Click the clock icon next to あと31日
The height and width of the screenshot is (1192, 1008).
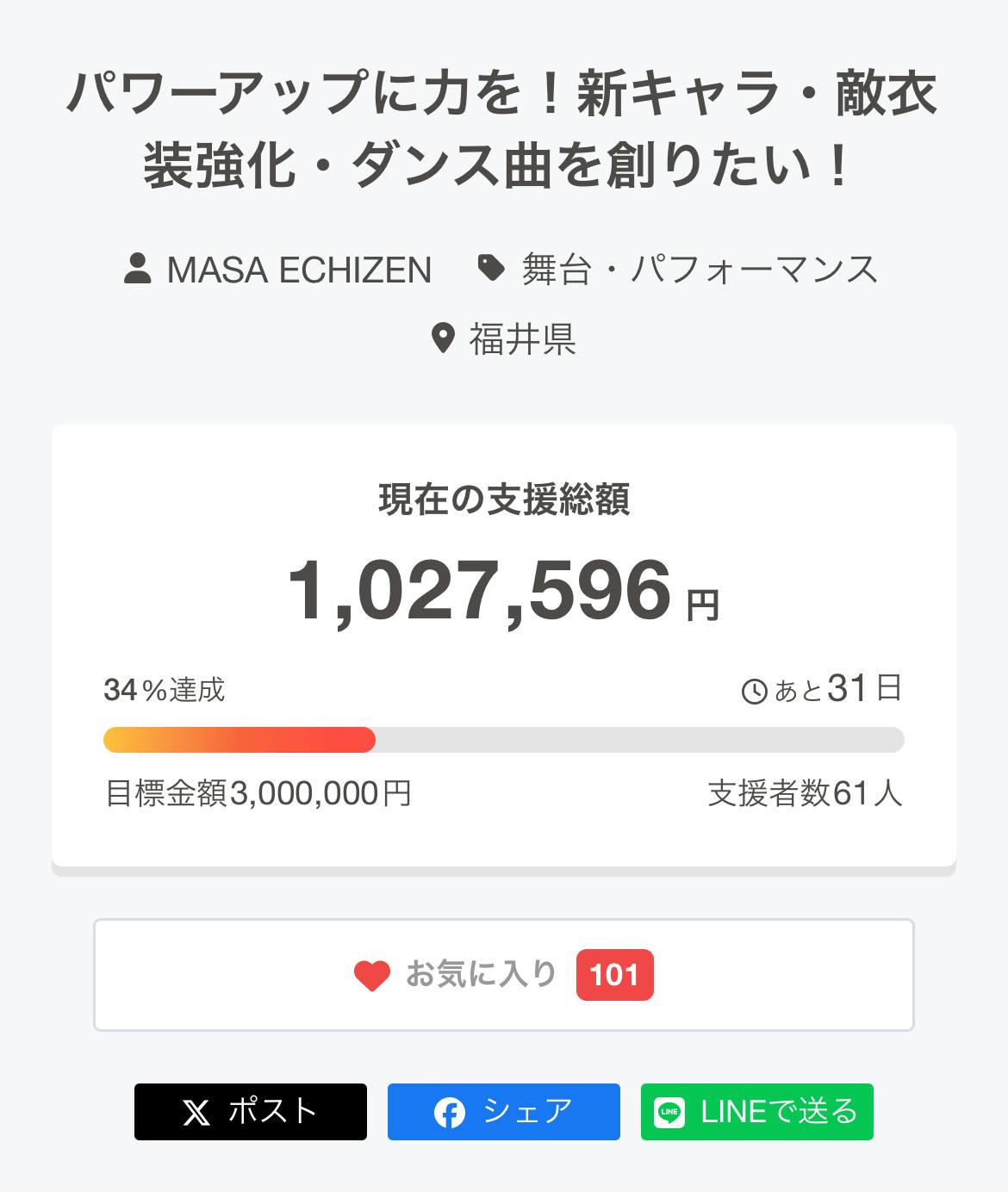point(754,691)
